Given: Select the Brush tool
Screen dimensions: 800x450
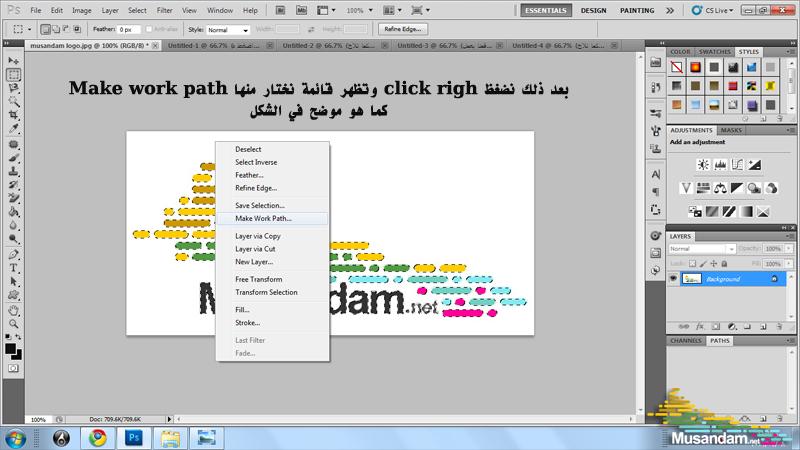Looking at the screenshot, I should click(x=13, y=158).
